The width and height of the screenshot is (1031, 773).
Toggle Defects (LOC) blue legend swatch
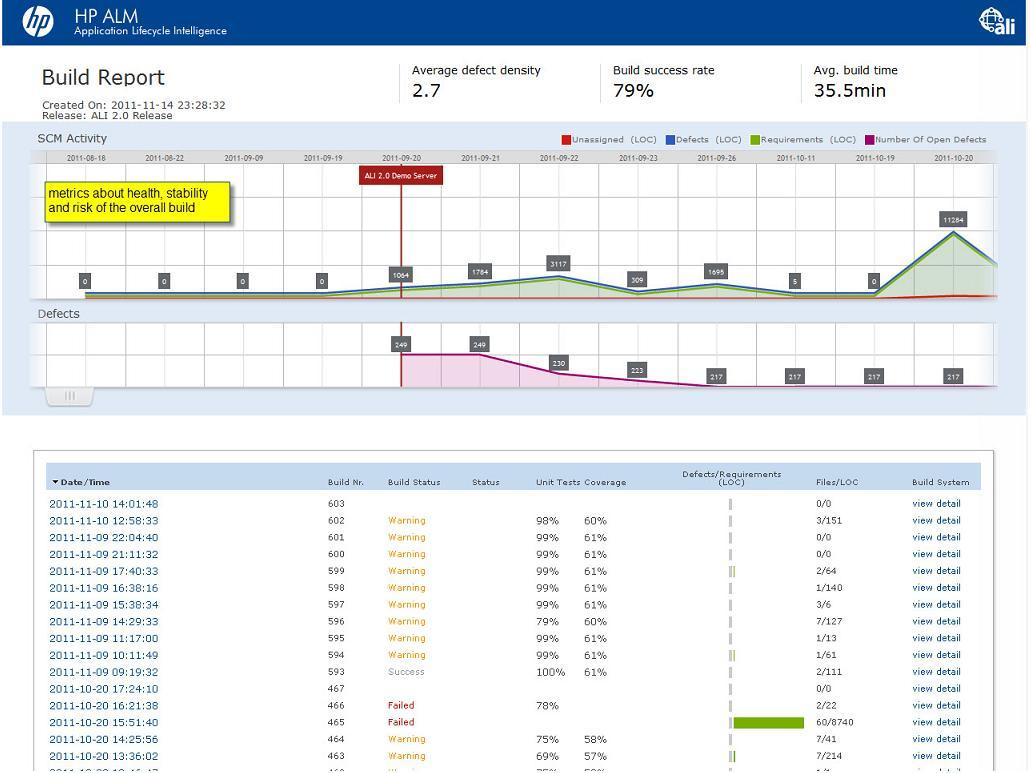670,140
